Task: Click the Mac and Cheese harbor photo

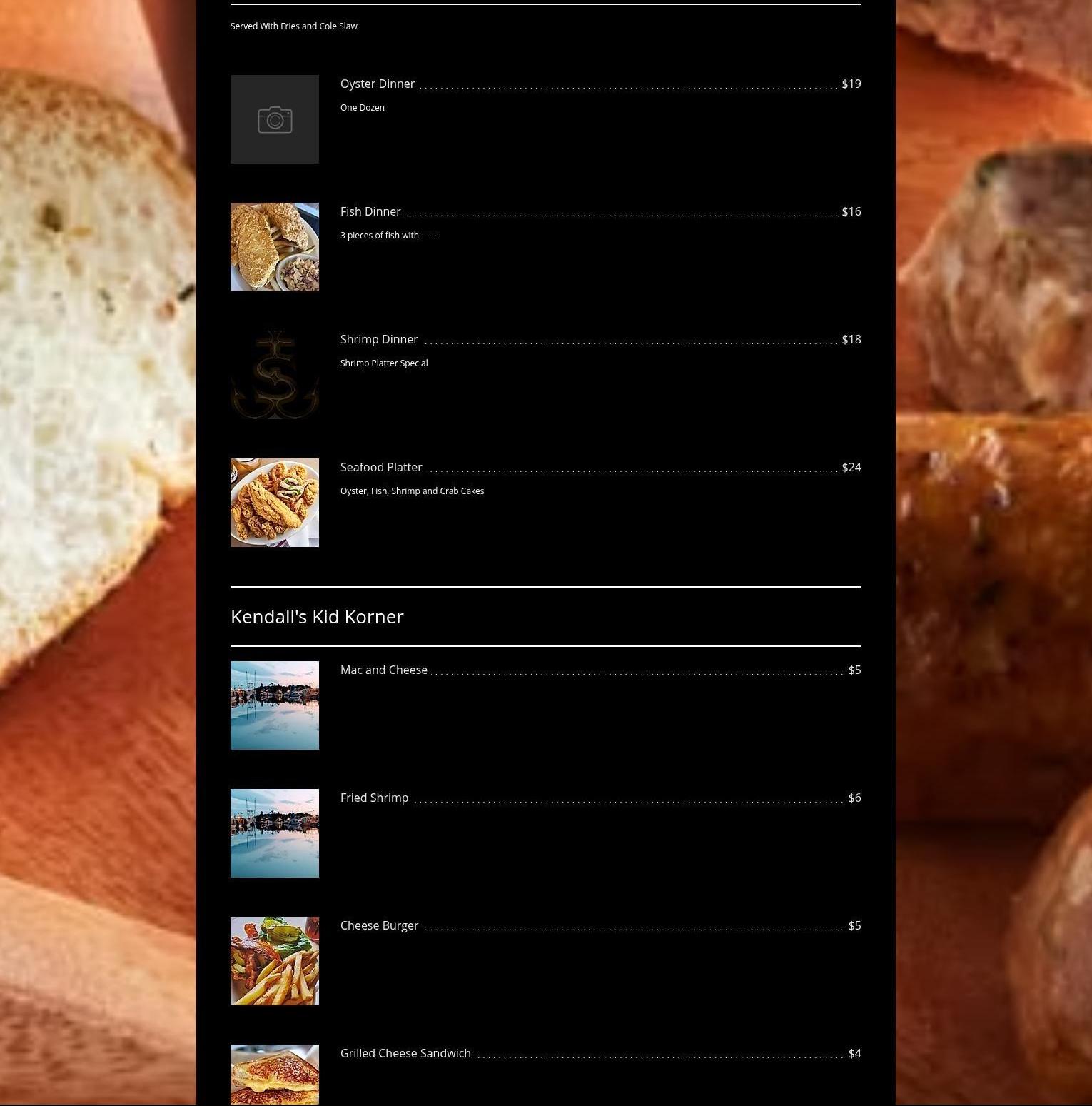Action: [x=275, y=705]
